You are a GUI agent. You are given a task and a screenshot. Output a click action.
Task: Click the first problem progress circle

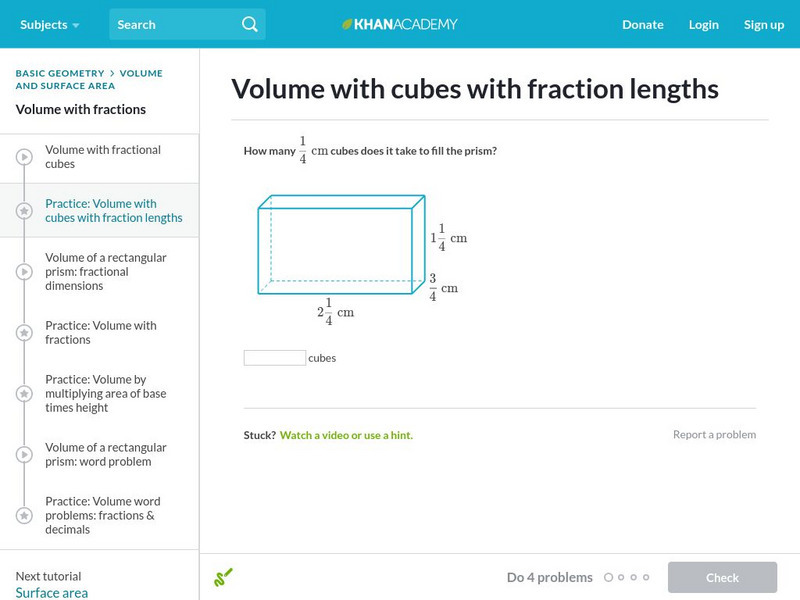pos(607,577)
